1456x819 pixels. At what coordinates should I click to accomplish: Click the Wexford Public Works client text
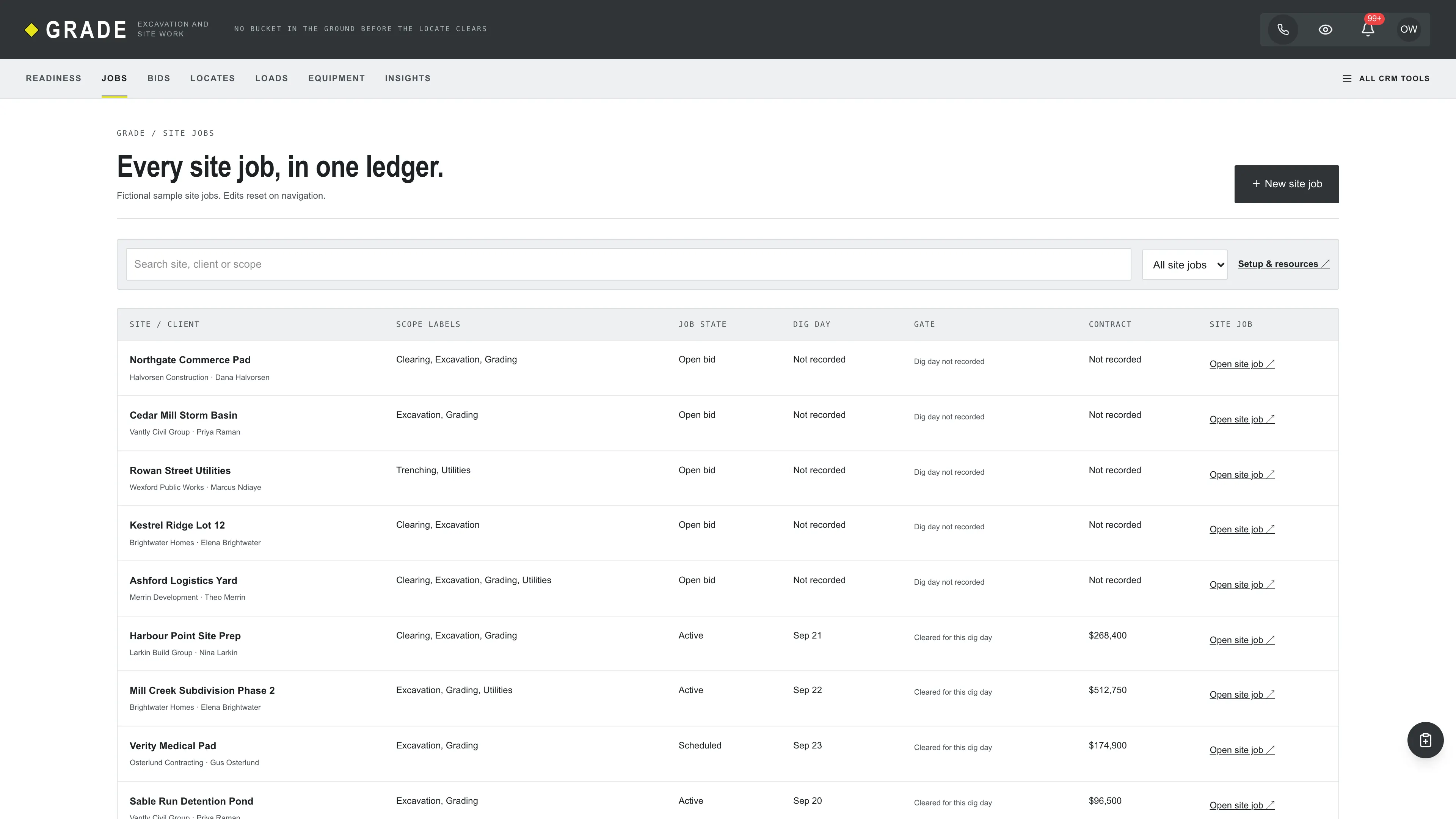point(166,487)
